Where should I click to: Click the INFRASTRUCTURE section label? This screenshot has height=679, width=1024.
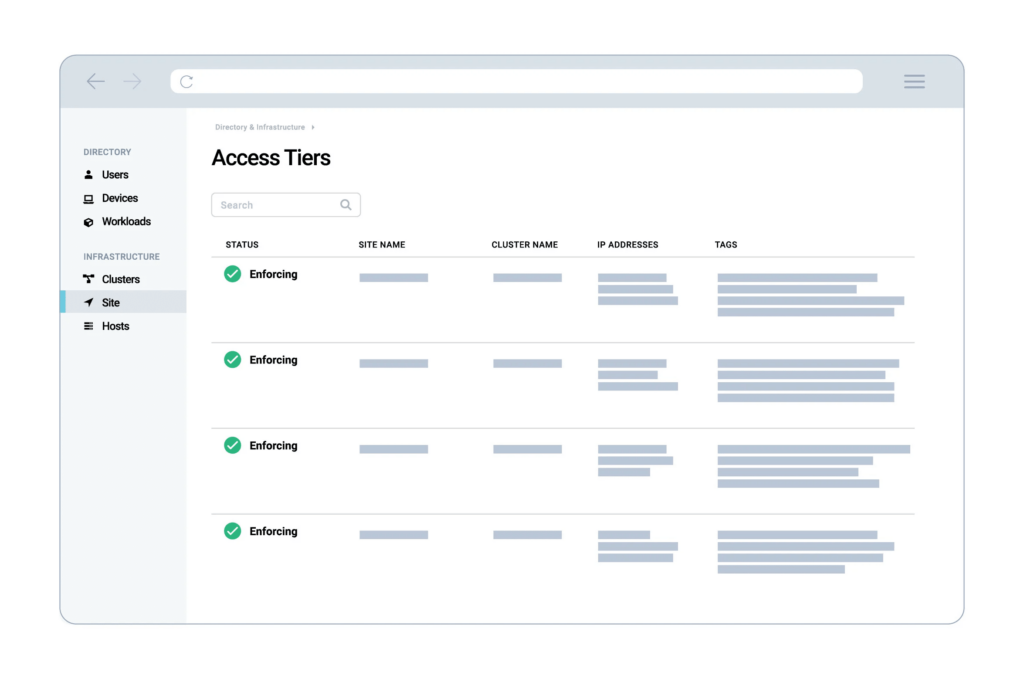tap(121, 257)
